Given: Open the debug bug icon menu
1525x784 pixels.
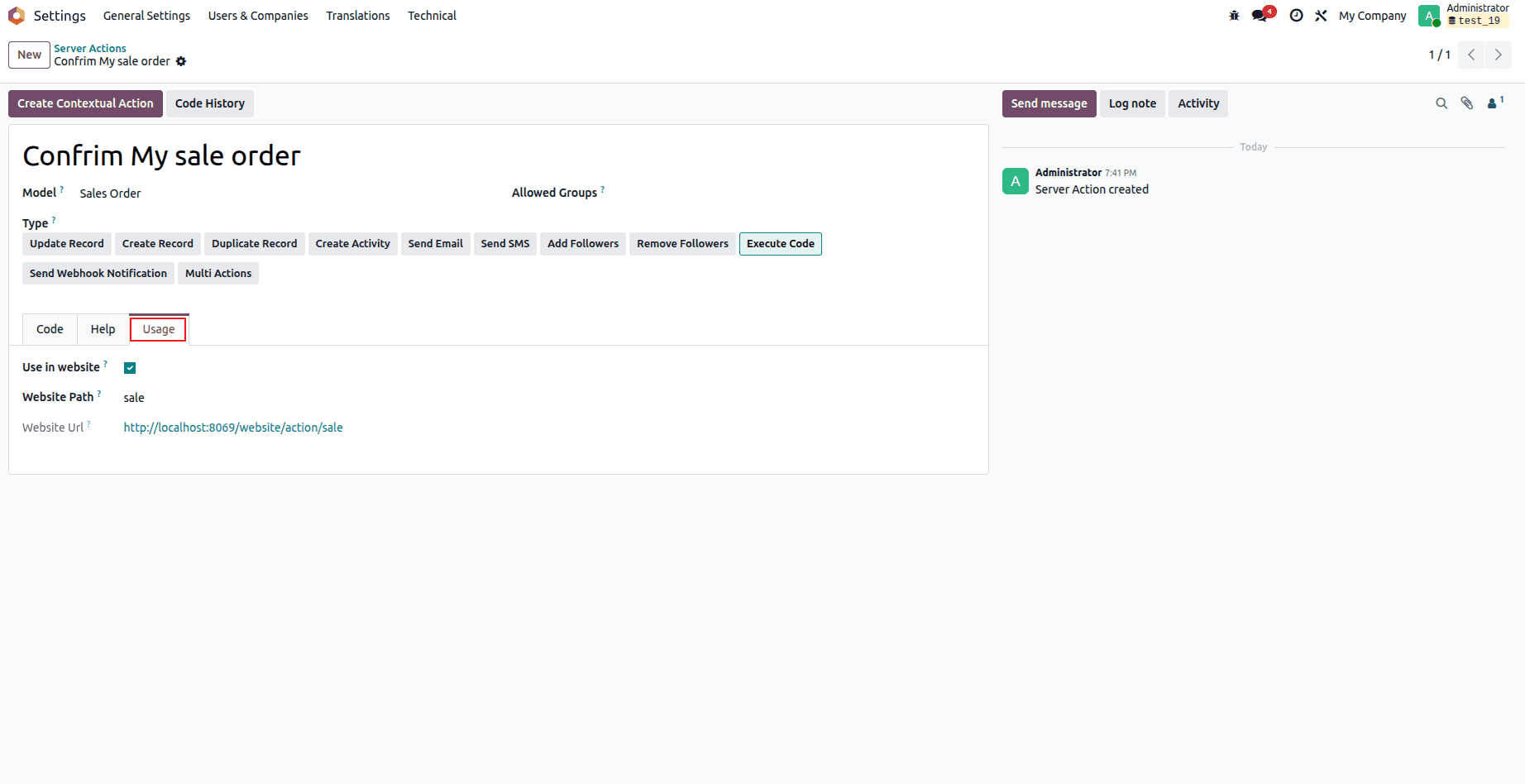Looking at the screenshot, I should click(x=1234, y=16).
